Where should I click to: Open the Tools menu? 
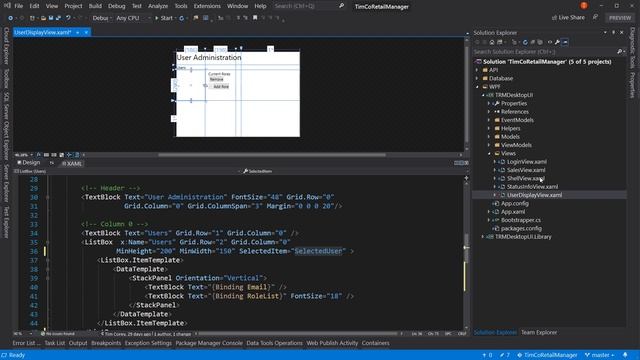181,6
